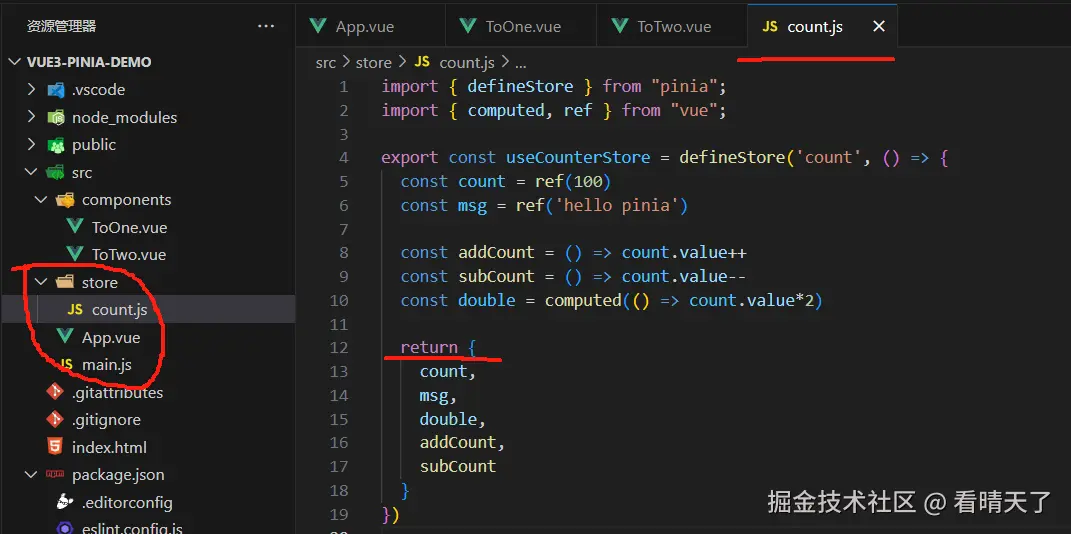
Task: Open main.js from the explorer tree
Action: [x=107, y=365]
